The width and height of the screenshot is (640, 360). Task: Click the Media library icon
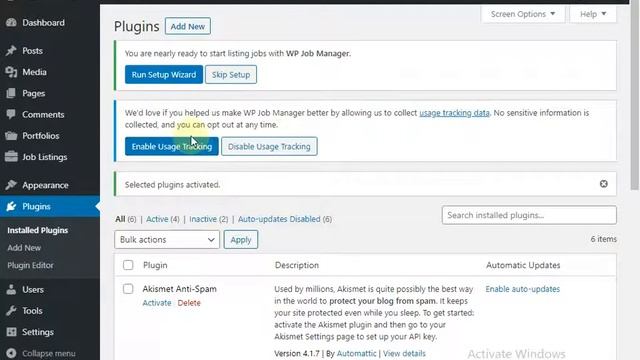[11, 72]
